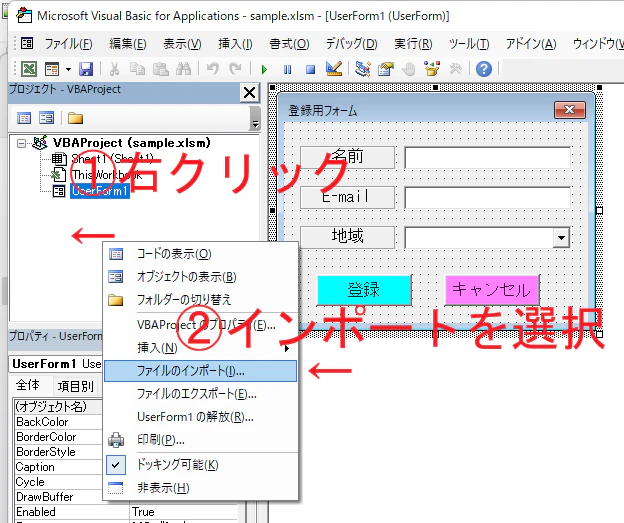Choose コードの表示(O) in context menu
Image resolution: width=624 pixels, height=523 pixels.
coord(201,254)
